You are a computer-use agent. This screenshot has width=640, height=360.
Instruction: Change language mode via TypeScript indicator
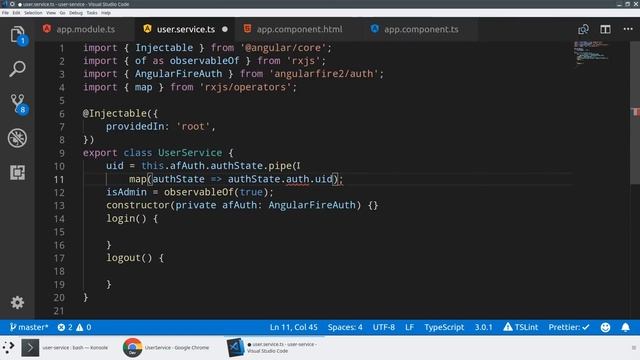[444, 327]
